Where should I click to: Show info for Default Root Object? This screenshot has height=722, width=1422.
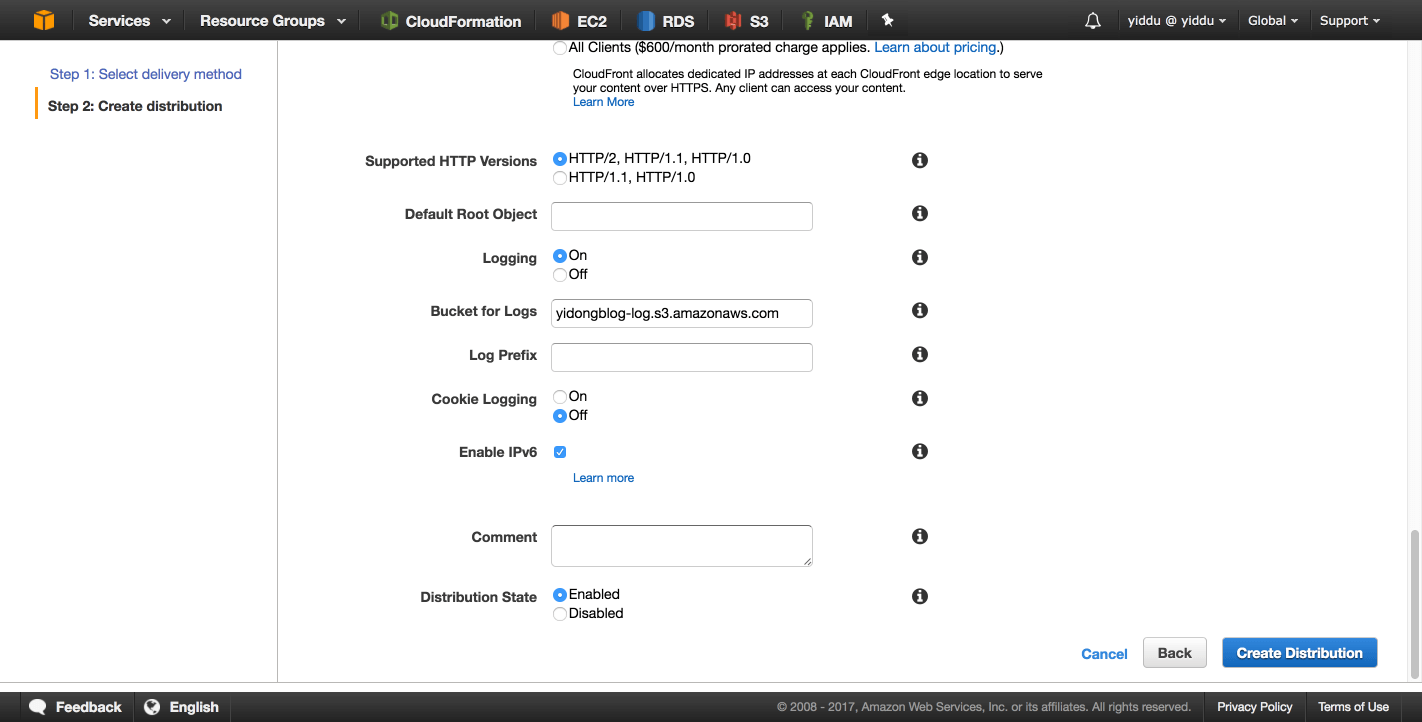pyautogui.click(x=920, y=213)
